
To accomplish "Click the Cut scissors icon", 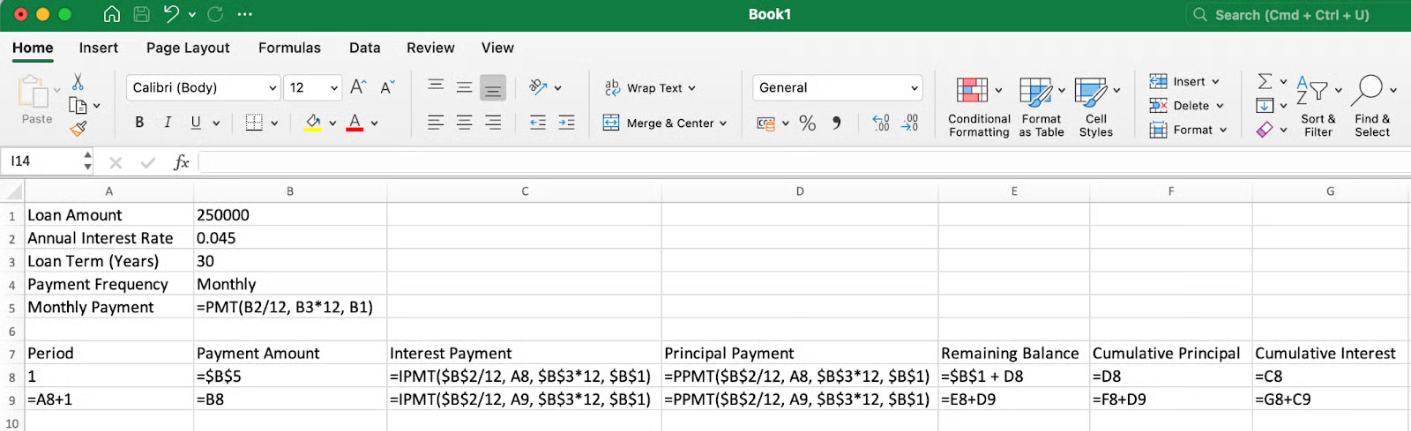I will point(78,82).
